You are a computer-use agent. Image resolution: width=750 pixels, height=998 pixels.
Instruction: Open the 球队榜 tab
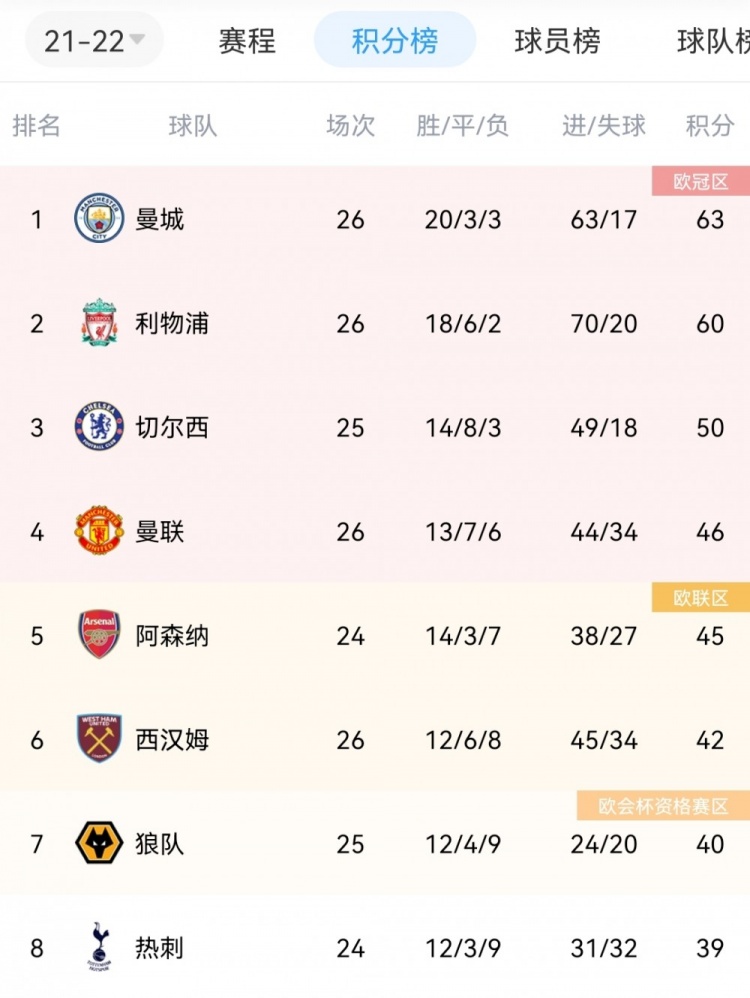click(713, 41)
